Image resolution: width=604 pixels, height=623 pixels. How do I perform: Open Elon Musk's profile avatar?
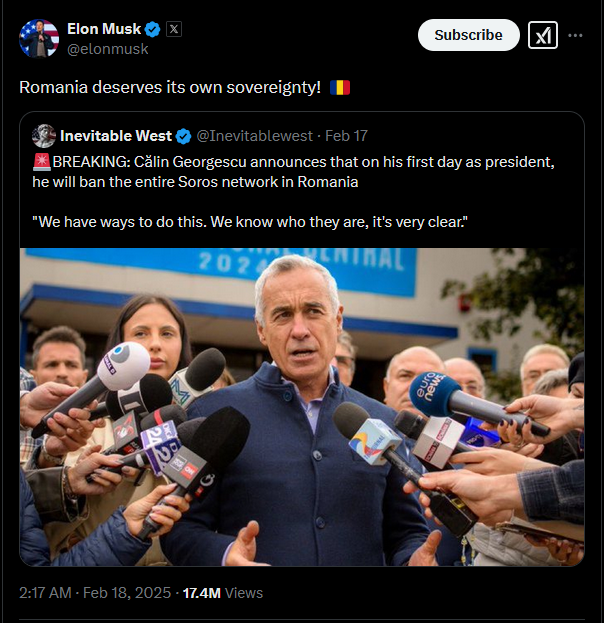[39, 39]
